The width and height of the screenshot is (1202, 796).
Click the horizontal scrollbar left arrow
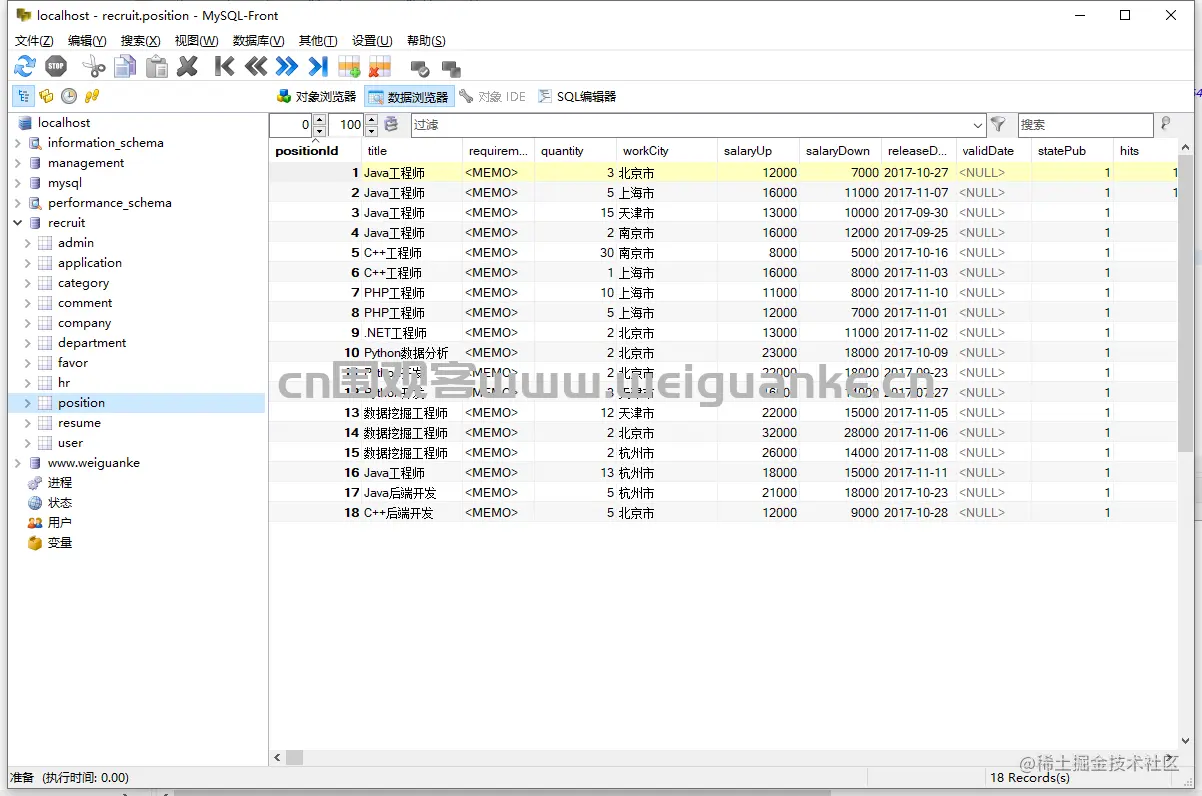[x=275, y=758]
